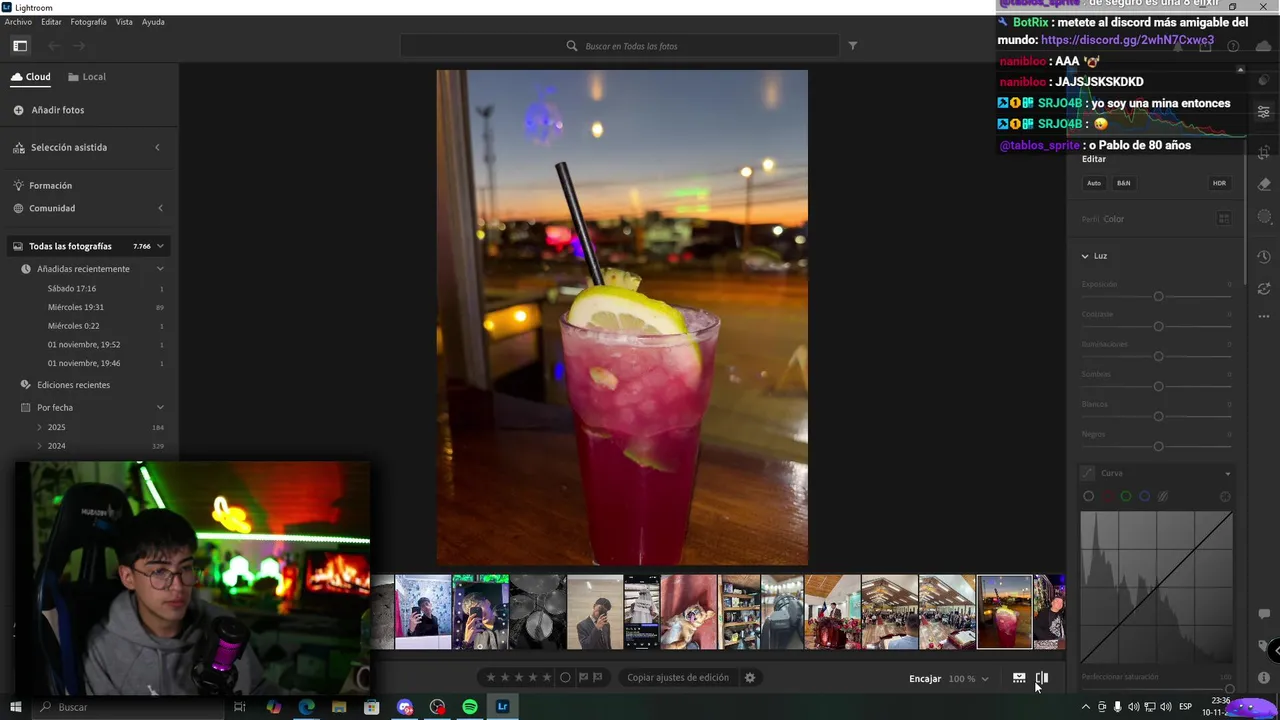1280x720 pixels.
Task: Adjust the Sombras slider handle
Action: point(1158,387)
